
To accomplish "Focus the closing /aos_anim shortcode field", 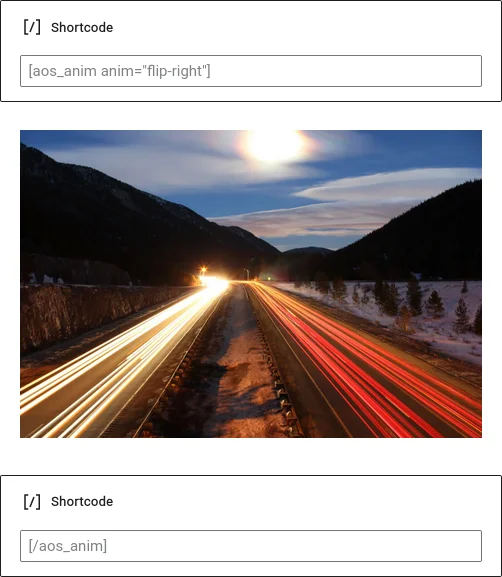I will [x=251, y=546].
